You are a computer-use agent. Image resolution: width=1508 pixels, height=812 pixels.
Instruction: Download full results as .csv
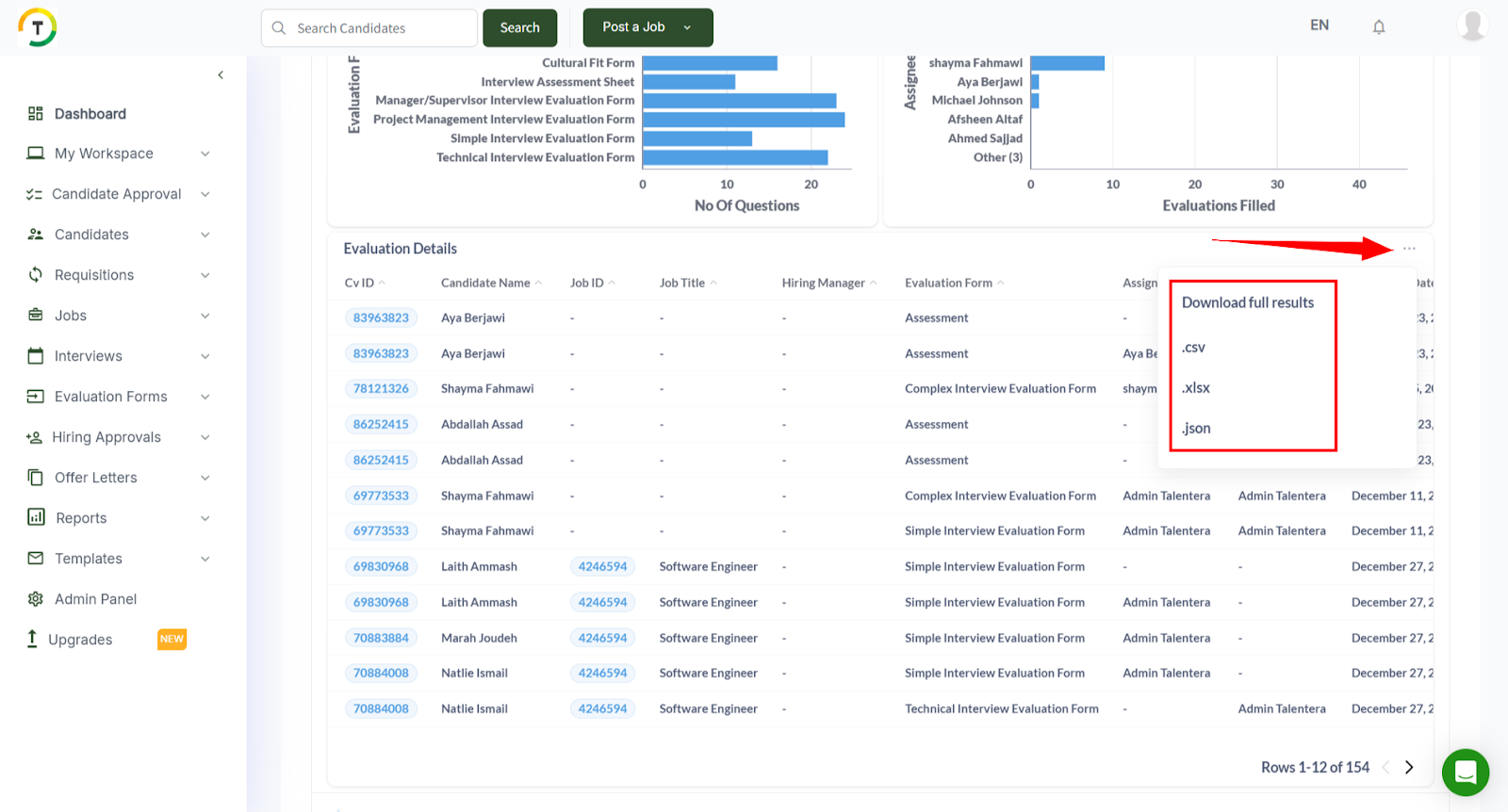pyautogui.click(x=1194, y=348)
